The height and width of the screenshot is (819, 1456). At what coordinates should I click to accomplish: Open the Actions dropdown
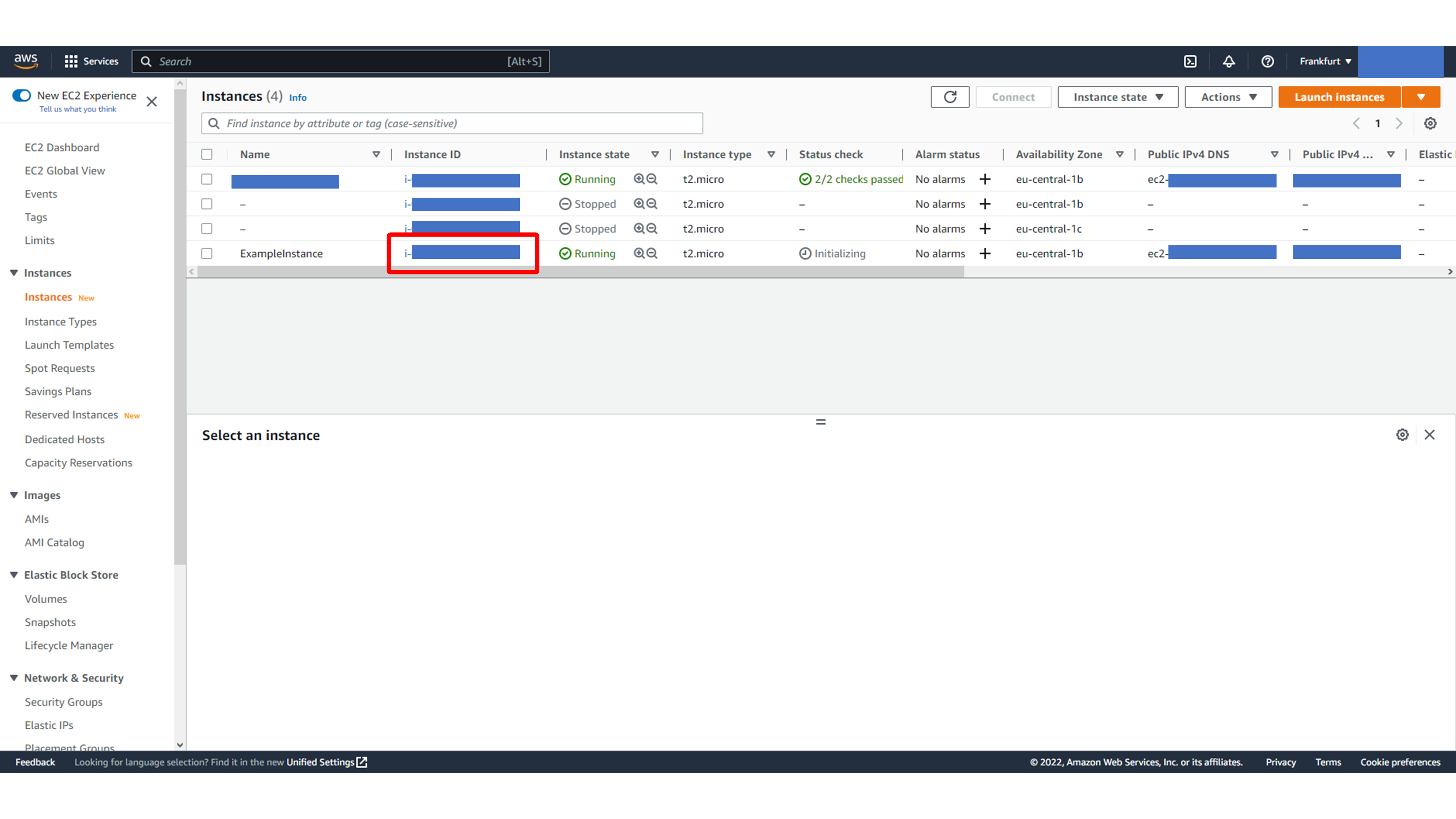[x=1228, y=97]
